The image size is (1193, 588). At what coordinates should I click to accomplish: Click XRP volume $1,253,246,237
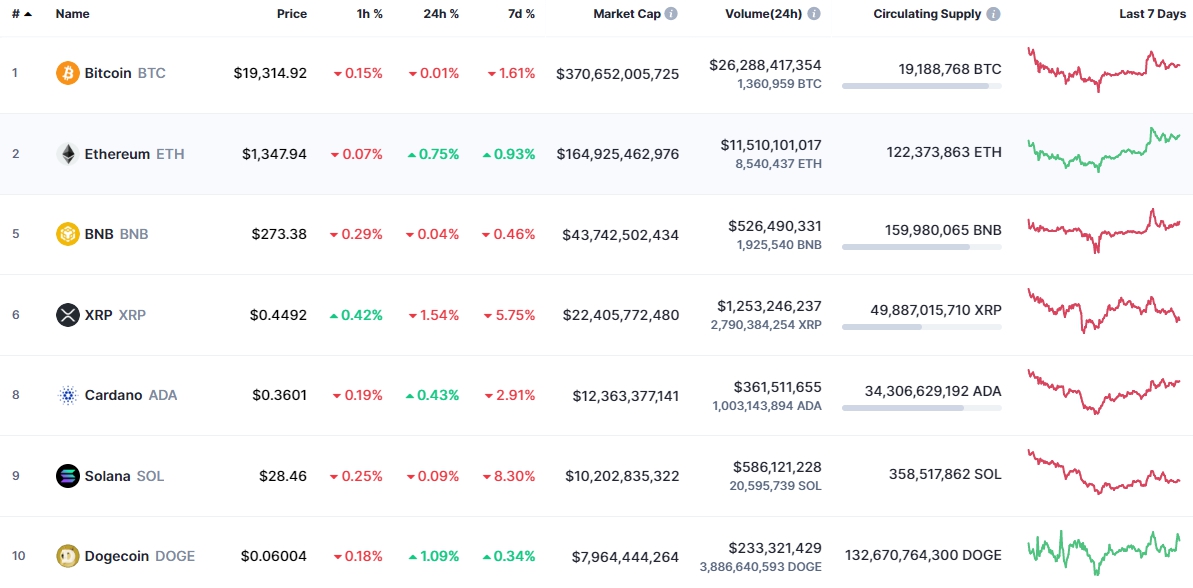click(769, 305)
